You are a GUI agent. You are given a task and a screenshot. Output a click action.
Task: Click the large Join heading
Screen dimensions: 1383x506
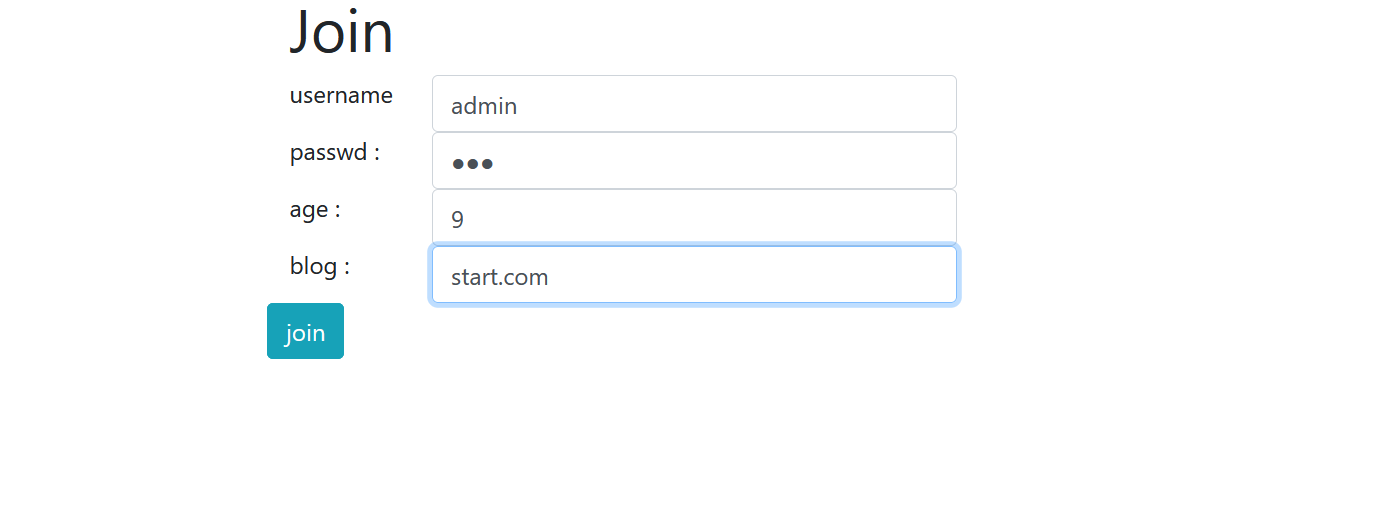341,31
